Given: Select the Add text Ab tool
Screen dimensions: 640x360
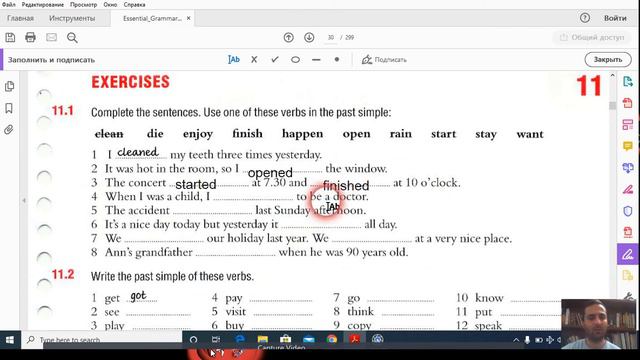Looking at the screenshot, I should pyautogui.click(x=233, y=60).
